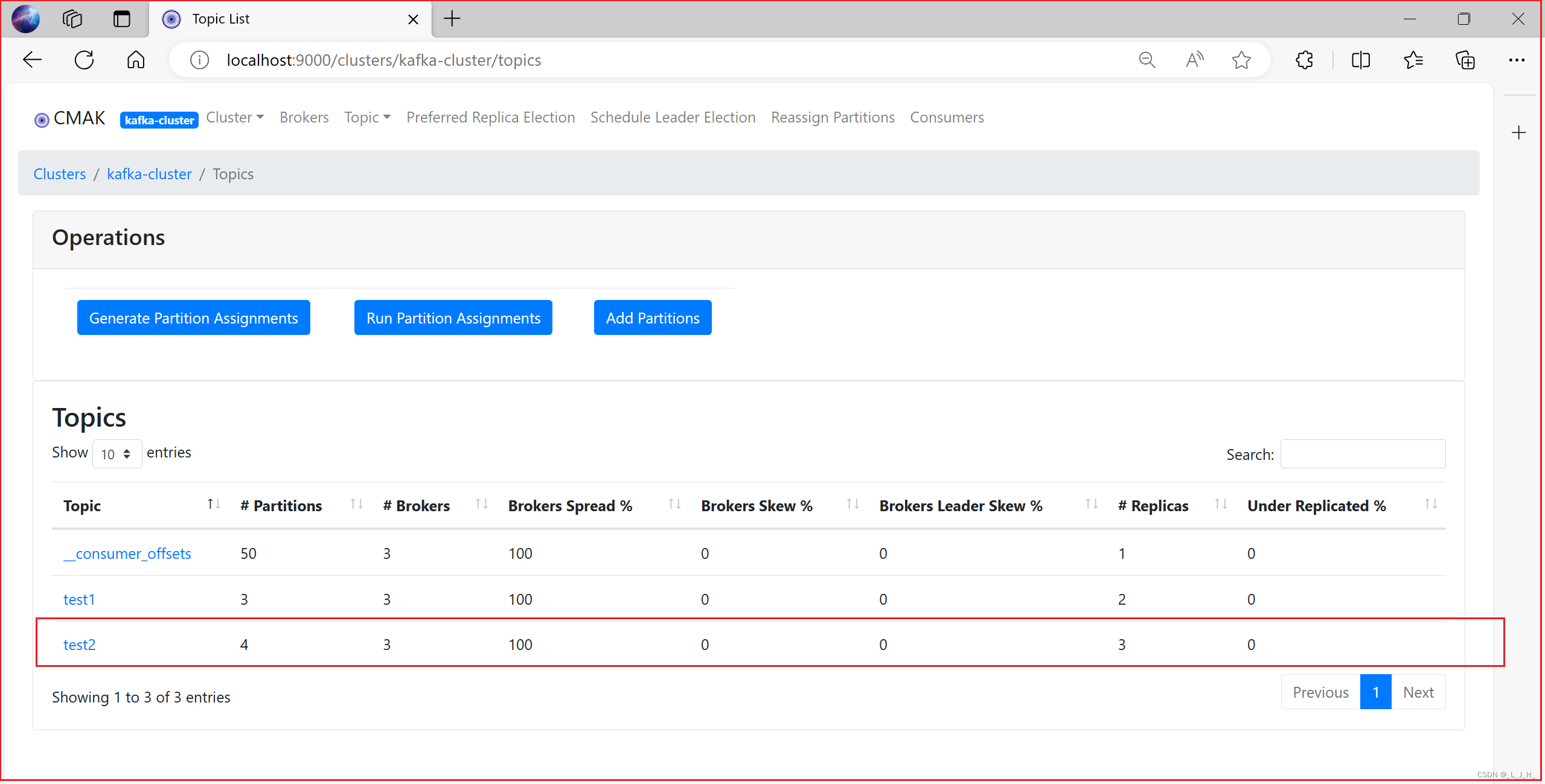Click the Preferred Replica Election icon
Screen dimensions: 1545x784
(x=491, y=117)
